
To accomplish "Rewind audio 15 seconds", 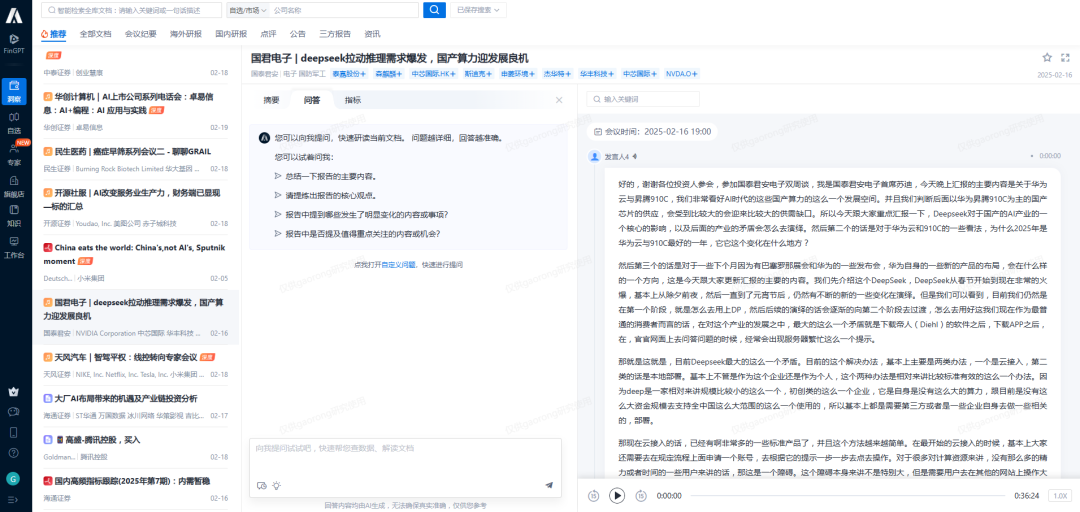I will pos(594,495).
